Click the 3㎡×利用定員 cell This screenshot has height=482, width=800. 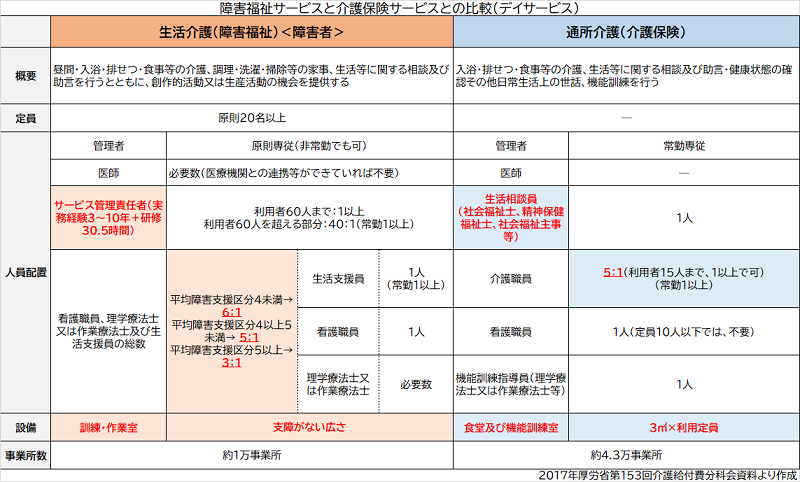tap(684, 427)
